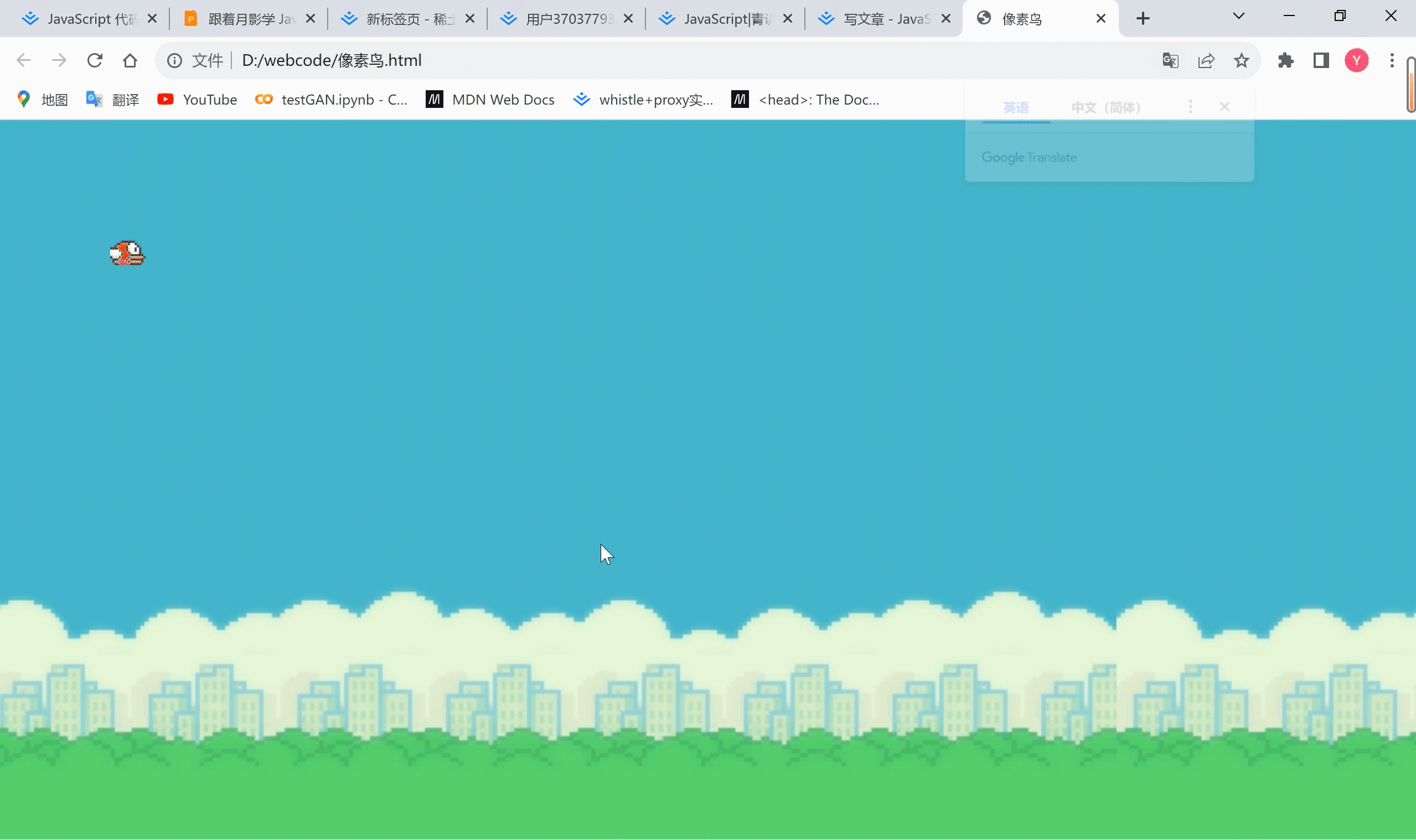Screen dimensions: 1416x840
Task: Click the home icon in toolbar
Action: [x=130, y=60]
